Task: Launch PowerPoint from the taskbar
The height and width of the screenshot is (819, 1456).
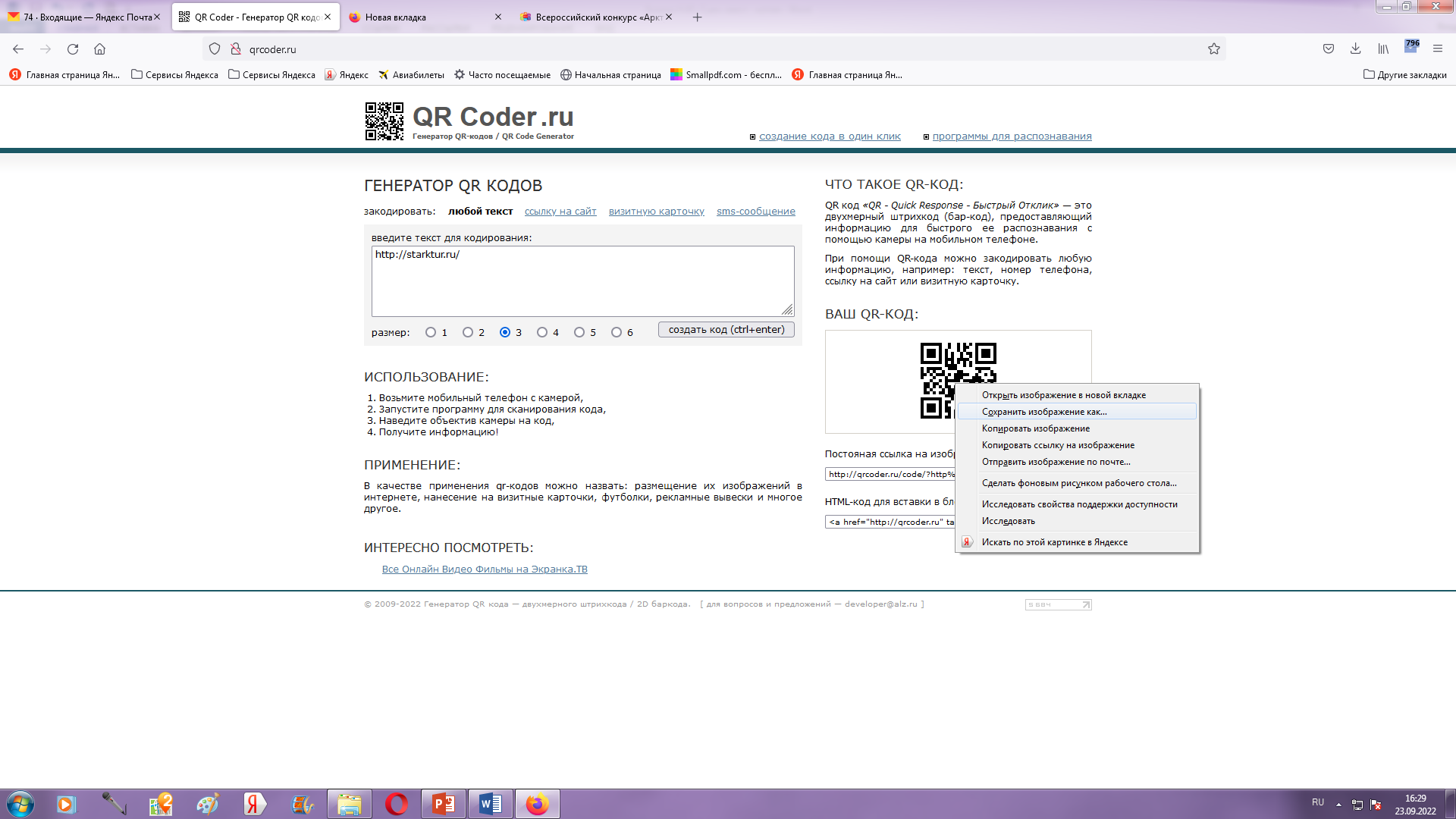Action: 443,804
